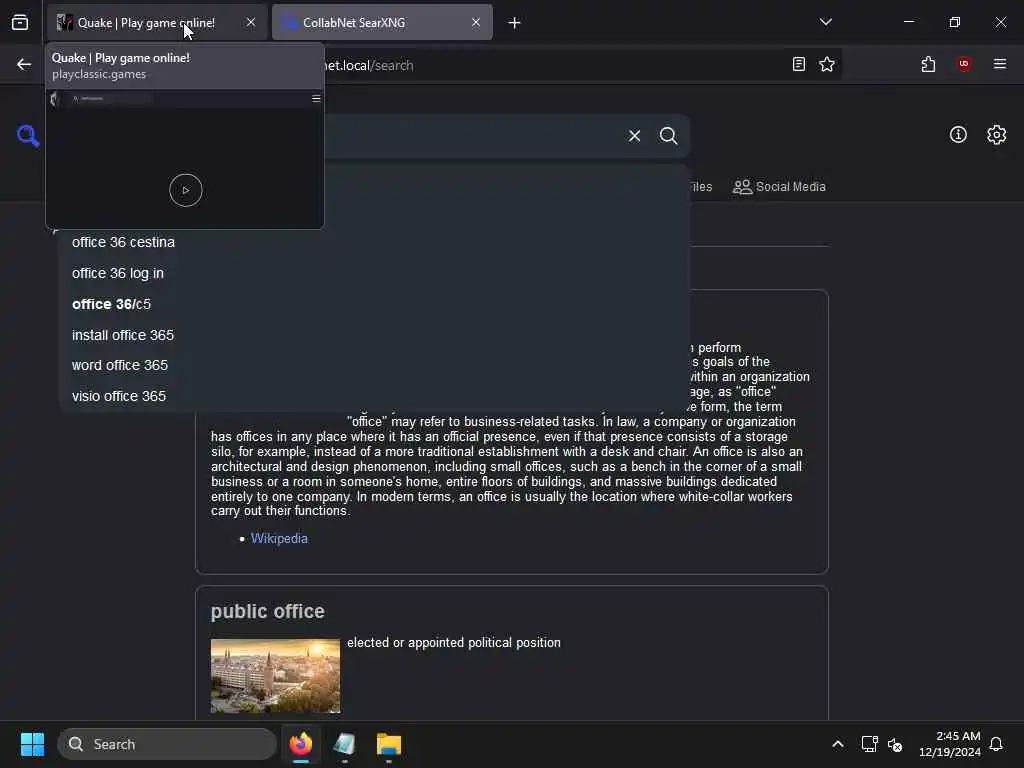Switch to the Quake Play game online tab

point(157,22)
